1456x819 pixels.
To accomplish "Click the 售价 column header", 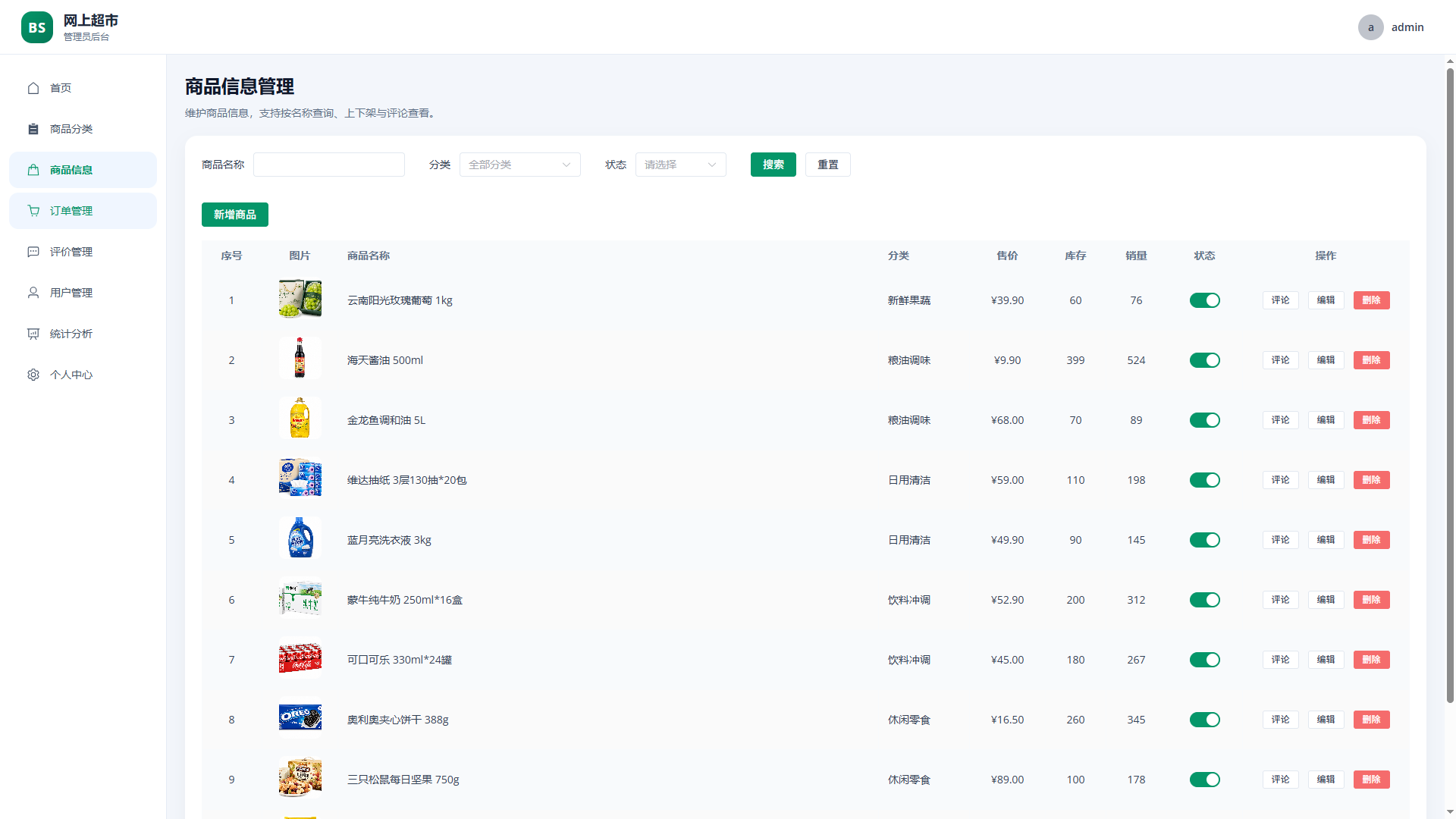I will click(1007, 256).
